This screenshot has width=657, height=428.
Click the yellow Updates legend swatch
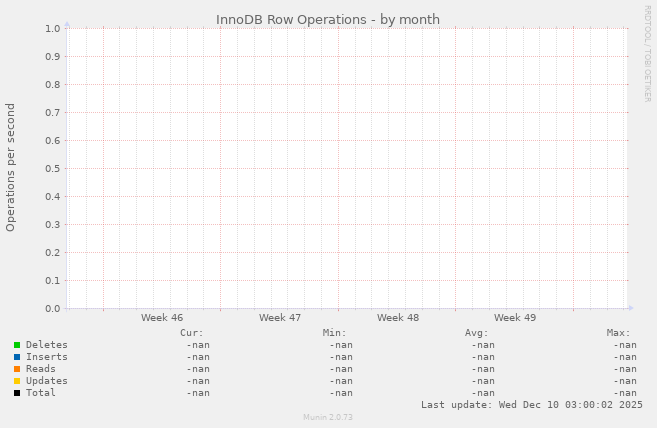[x=17, y=381]
